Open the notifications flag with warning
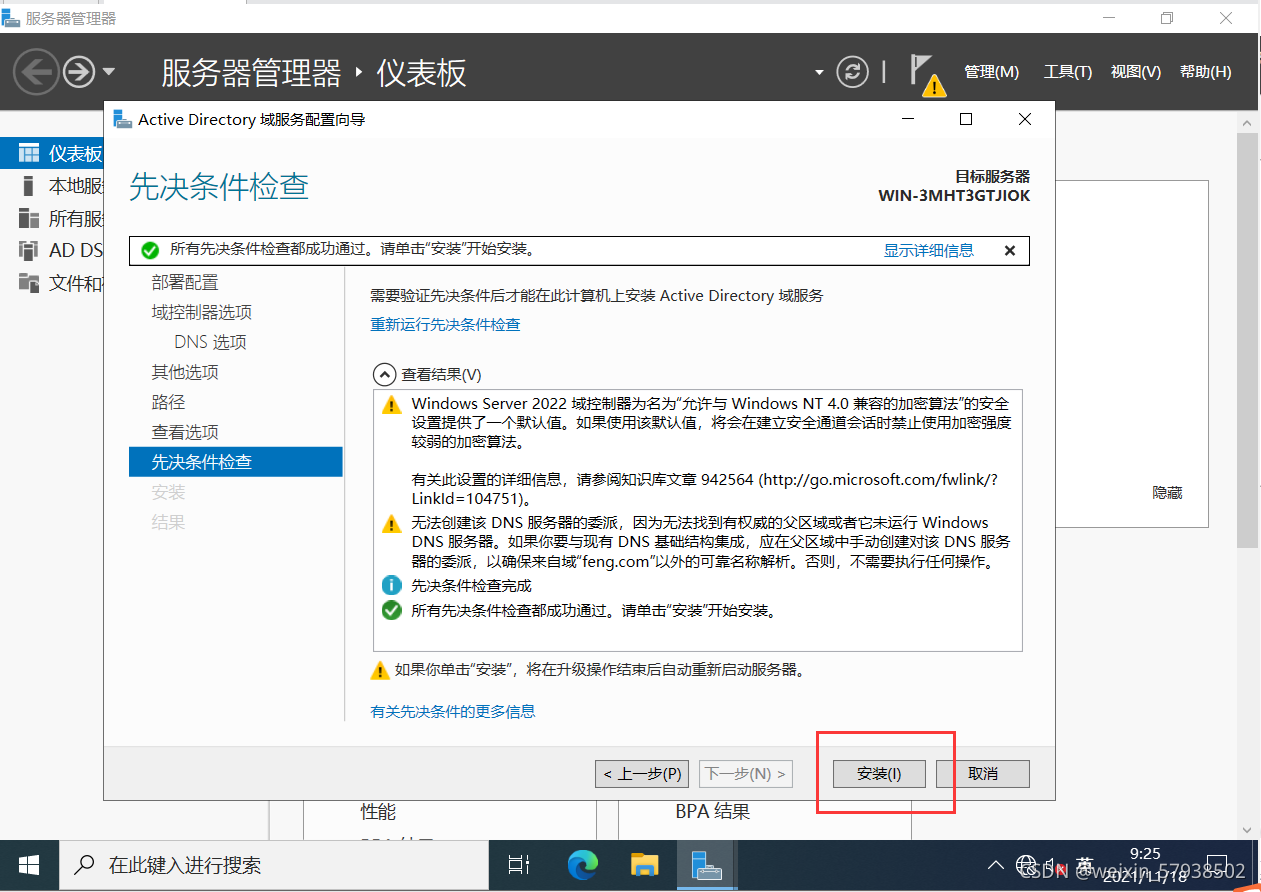The width and height of the screenshot is (1261, 892). click(927, 74)
